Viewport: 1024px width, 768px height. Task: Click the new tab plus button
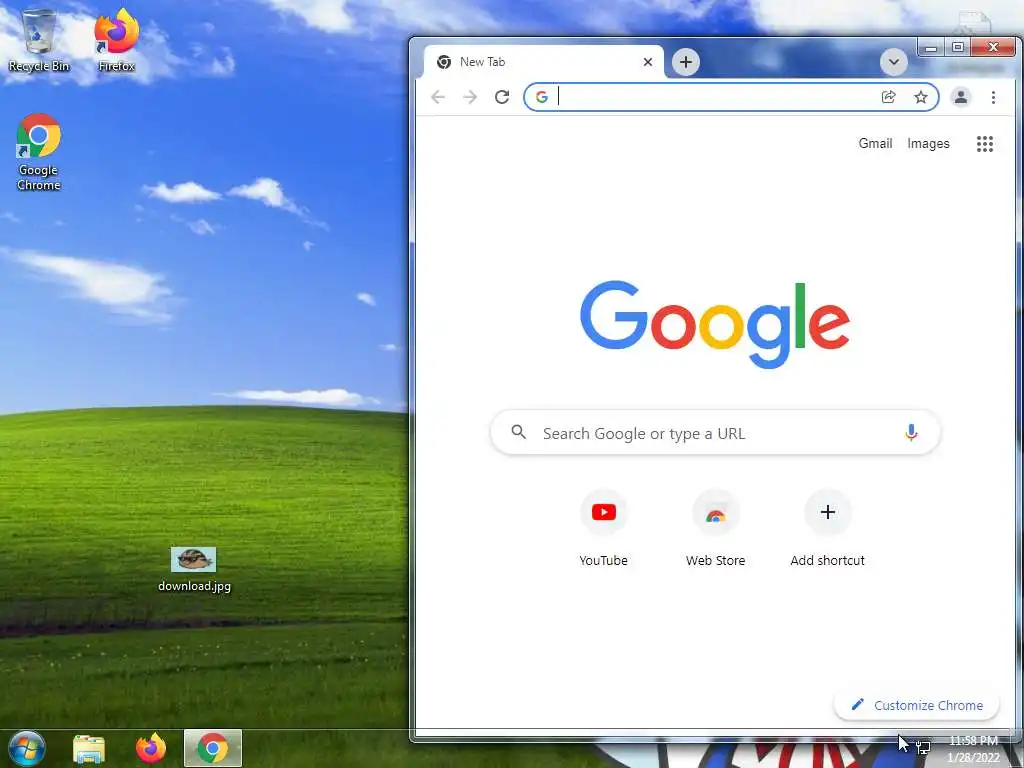click(x=686, y=62)
